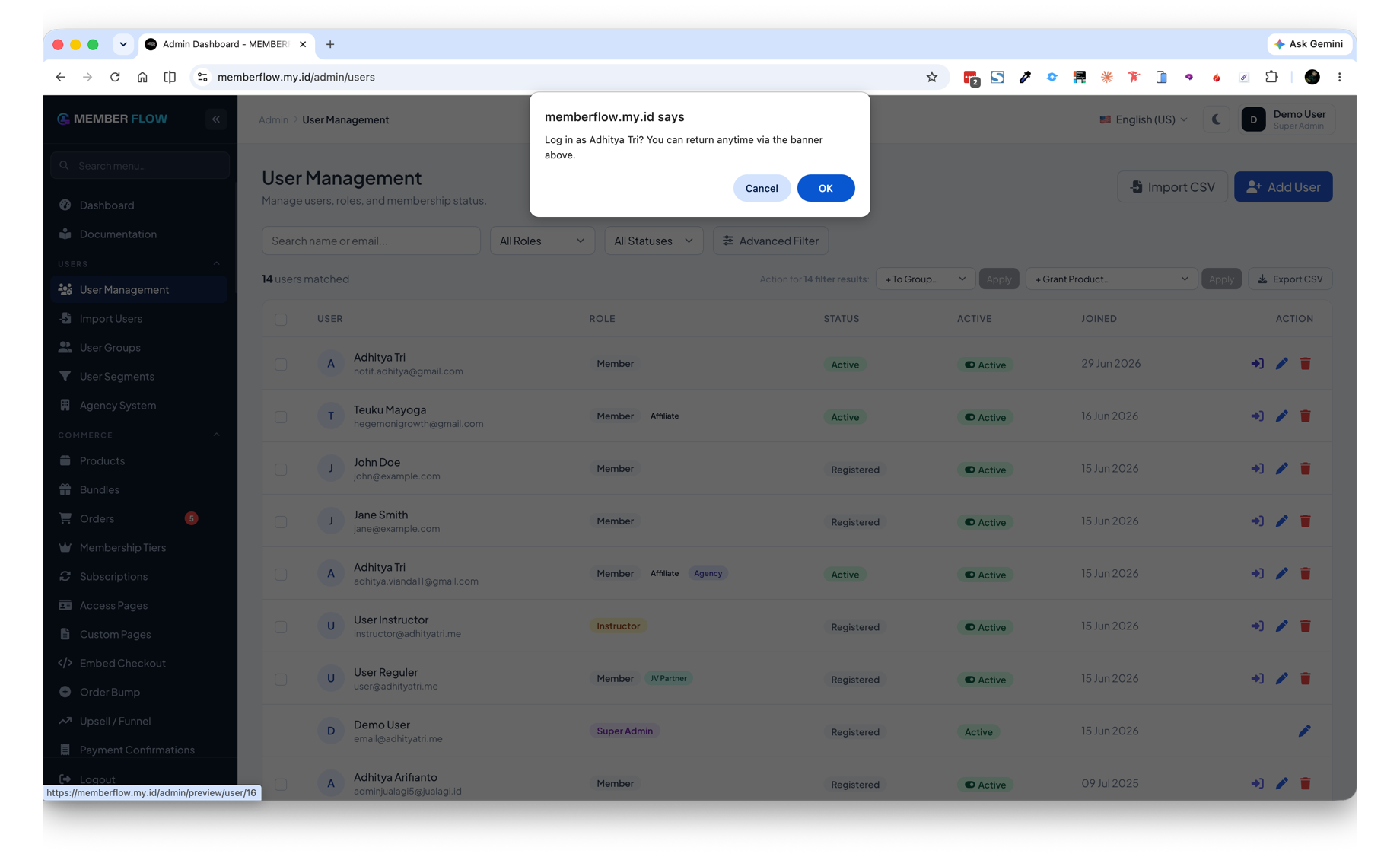
Task: Edit User Reguler account
Action: coord(1282,679)
